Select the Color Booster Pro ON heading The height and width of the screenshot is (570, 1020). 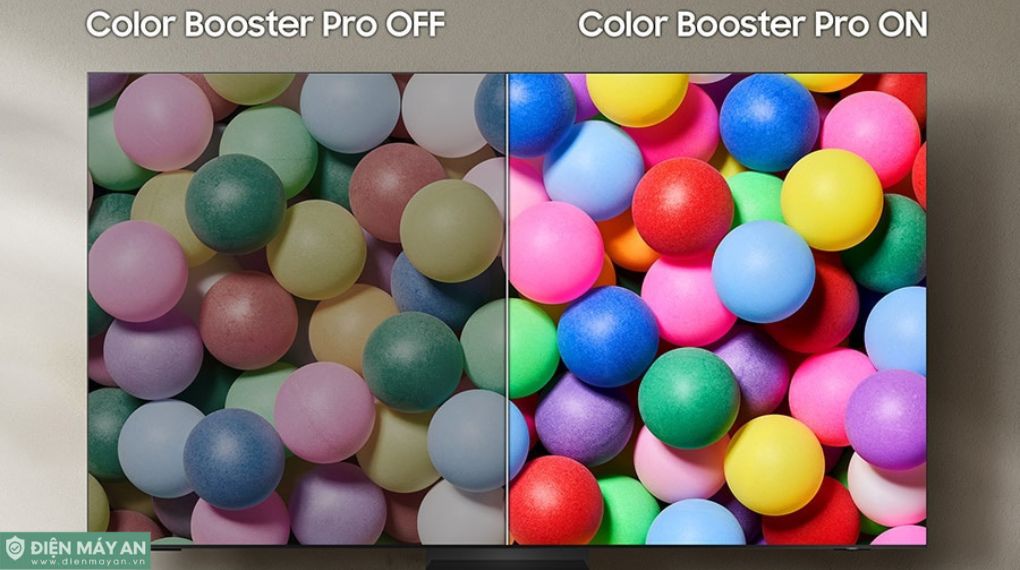coord(753,24)
